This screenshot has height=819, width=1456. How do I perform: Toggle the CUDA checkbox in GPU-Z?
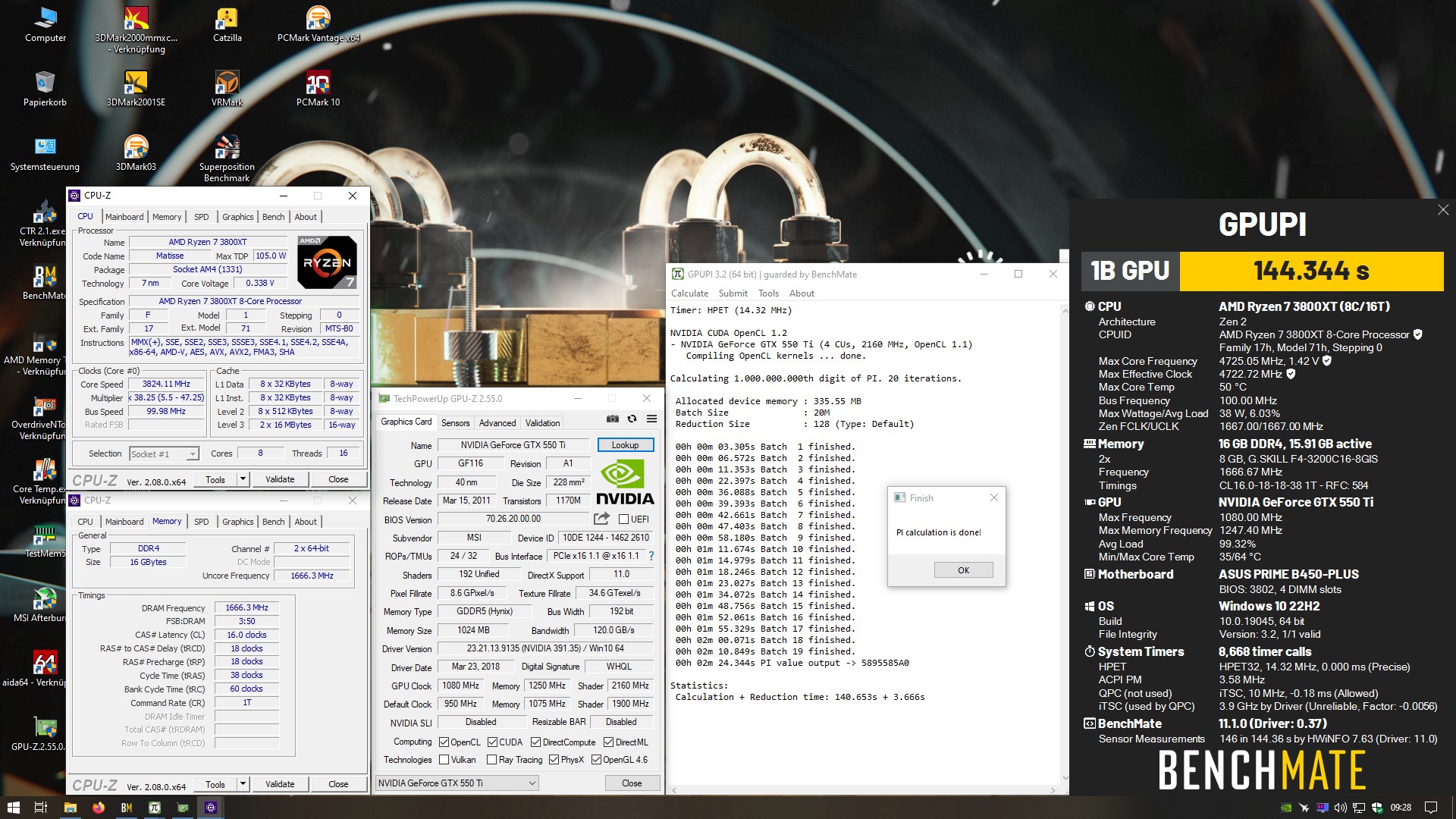[x=492, y=742]
